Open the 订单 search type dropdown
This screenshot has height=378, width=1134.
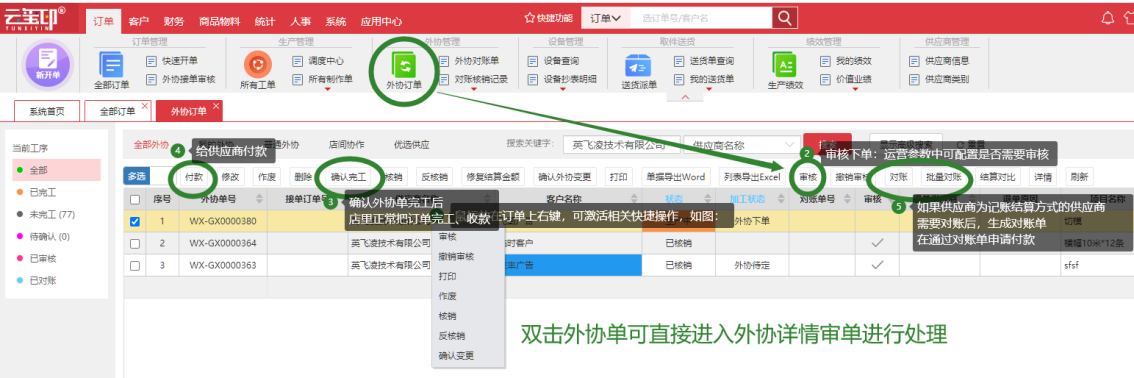coord(606,17)
